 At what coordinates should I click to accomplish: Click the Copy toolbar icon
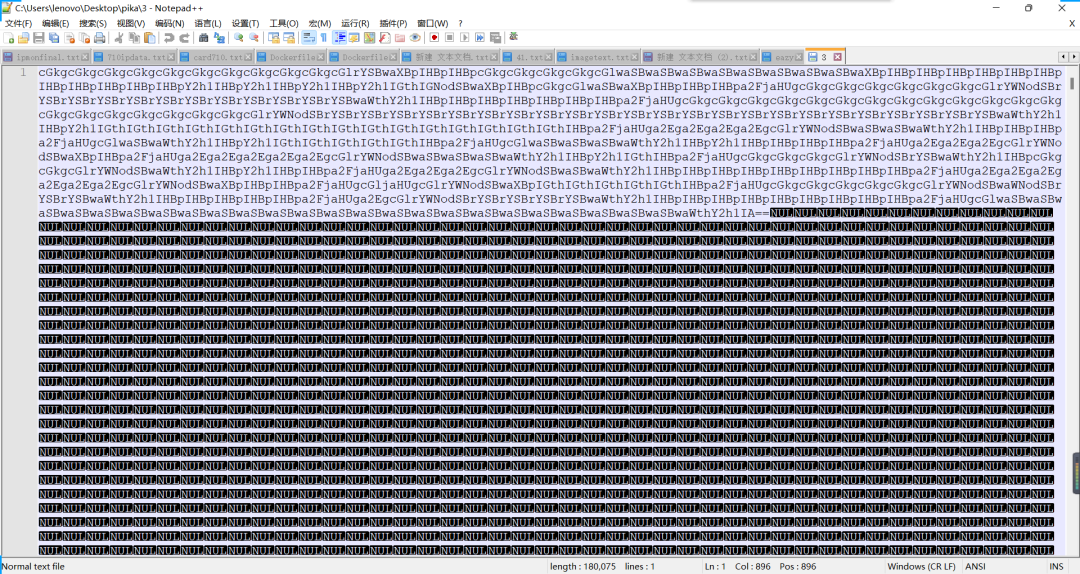pos(134,38)
